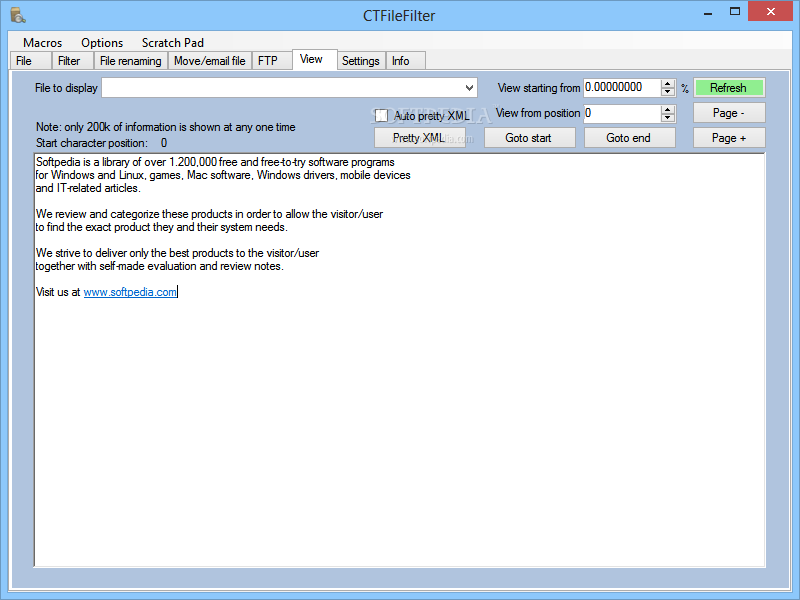Enable the Auto pretty XML checkbox
The image size is (800, 600).
tap(382, 116)
